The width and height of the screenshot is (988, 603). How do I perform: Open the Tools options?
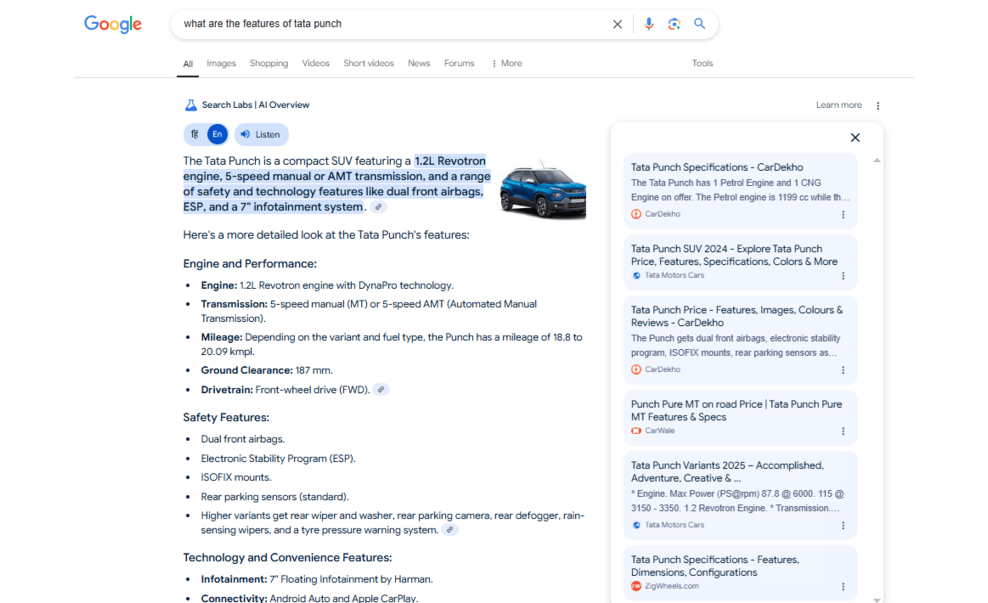click(x=702, y=63)
